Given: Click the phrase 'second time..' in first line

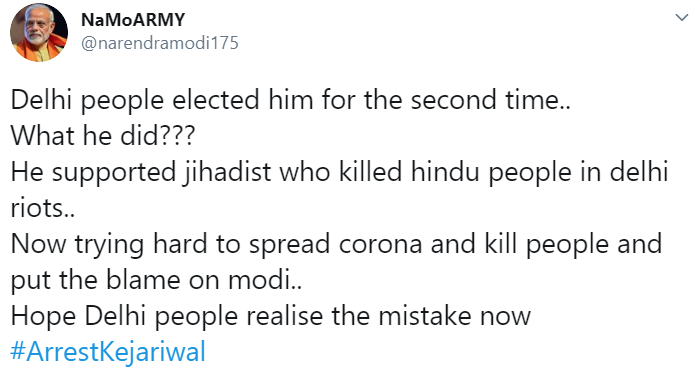Looking at the screenshot, I should pos(490,99).
